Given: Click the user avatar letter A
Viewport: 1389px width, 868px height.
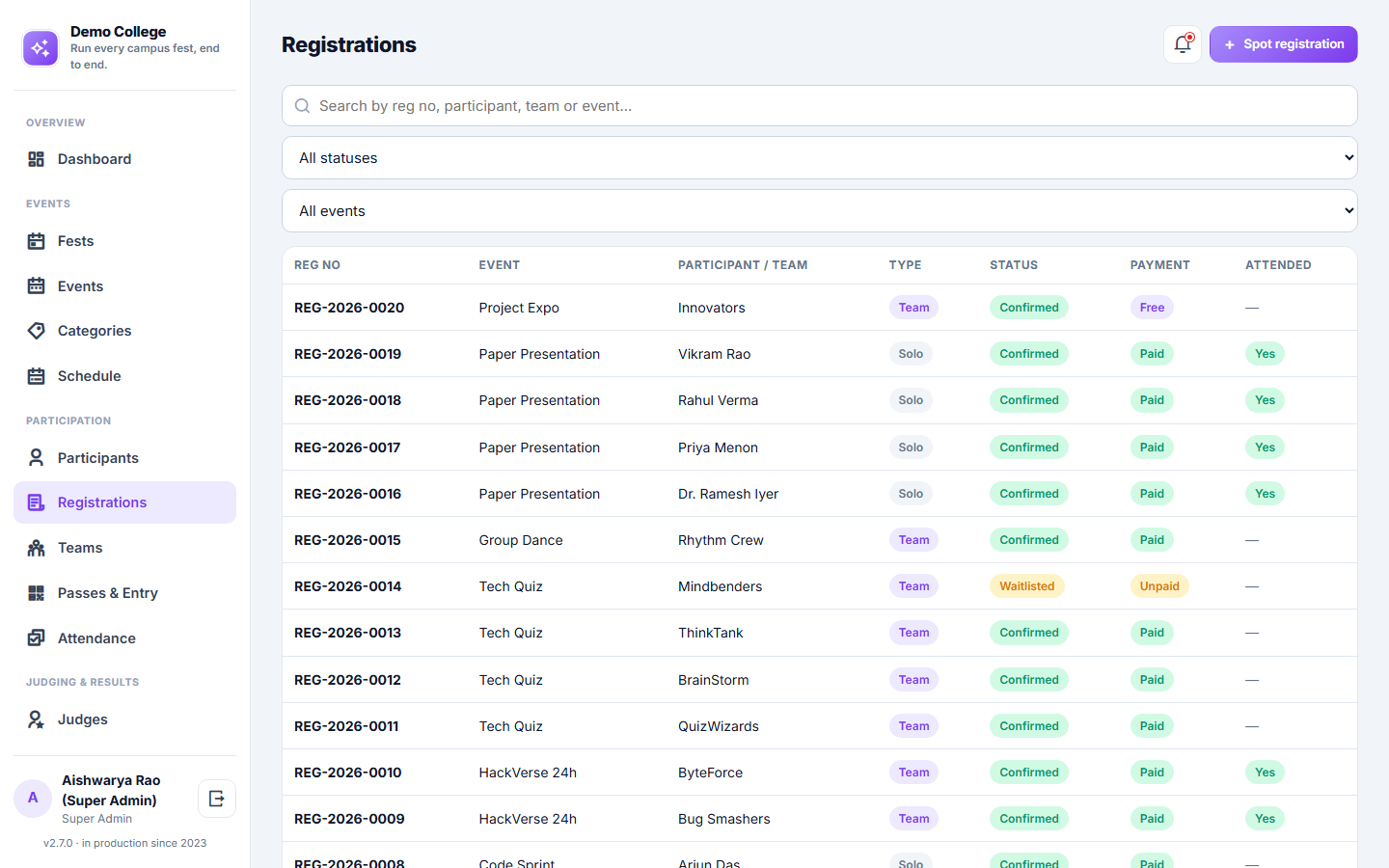Looking at the screenshot, I should (x=33, y=799).
